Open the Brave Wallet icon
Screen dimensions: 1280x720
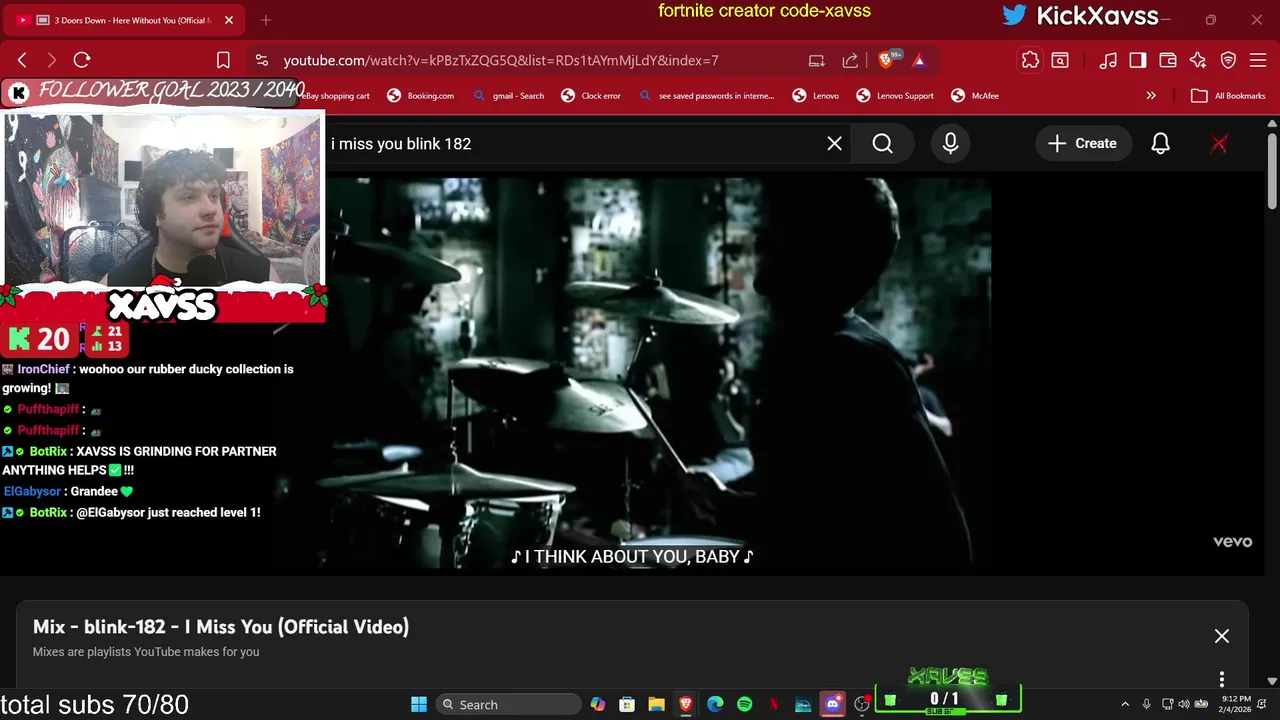pos(1167,60)
